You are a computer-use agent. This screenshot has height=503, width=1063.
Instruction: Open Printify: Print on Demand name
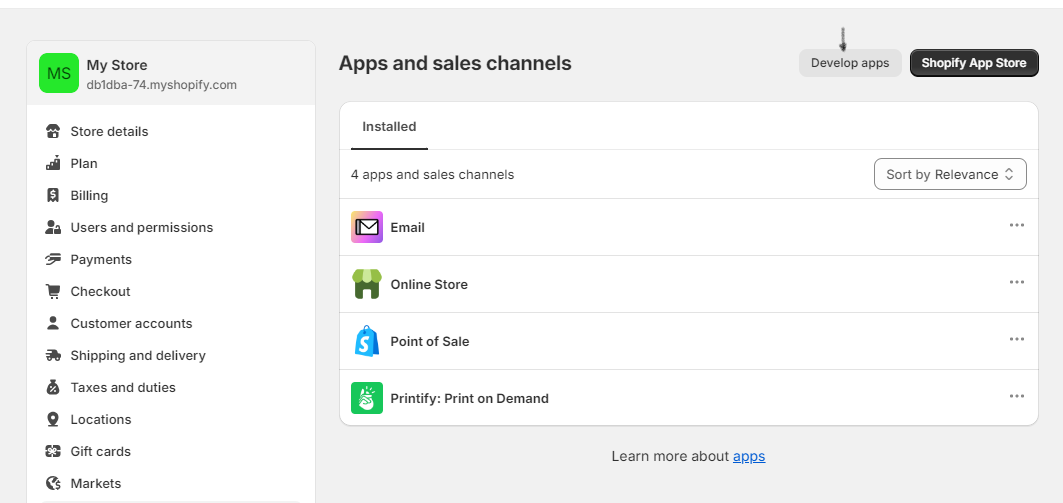pos(470,399)
